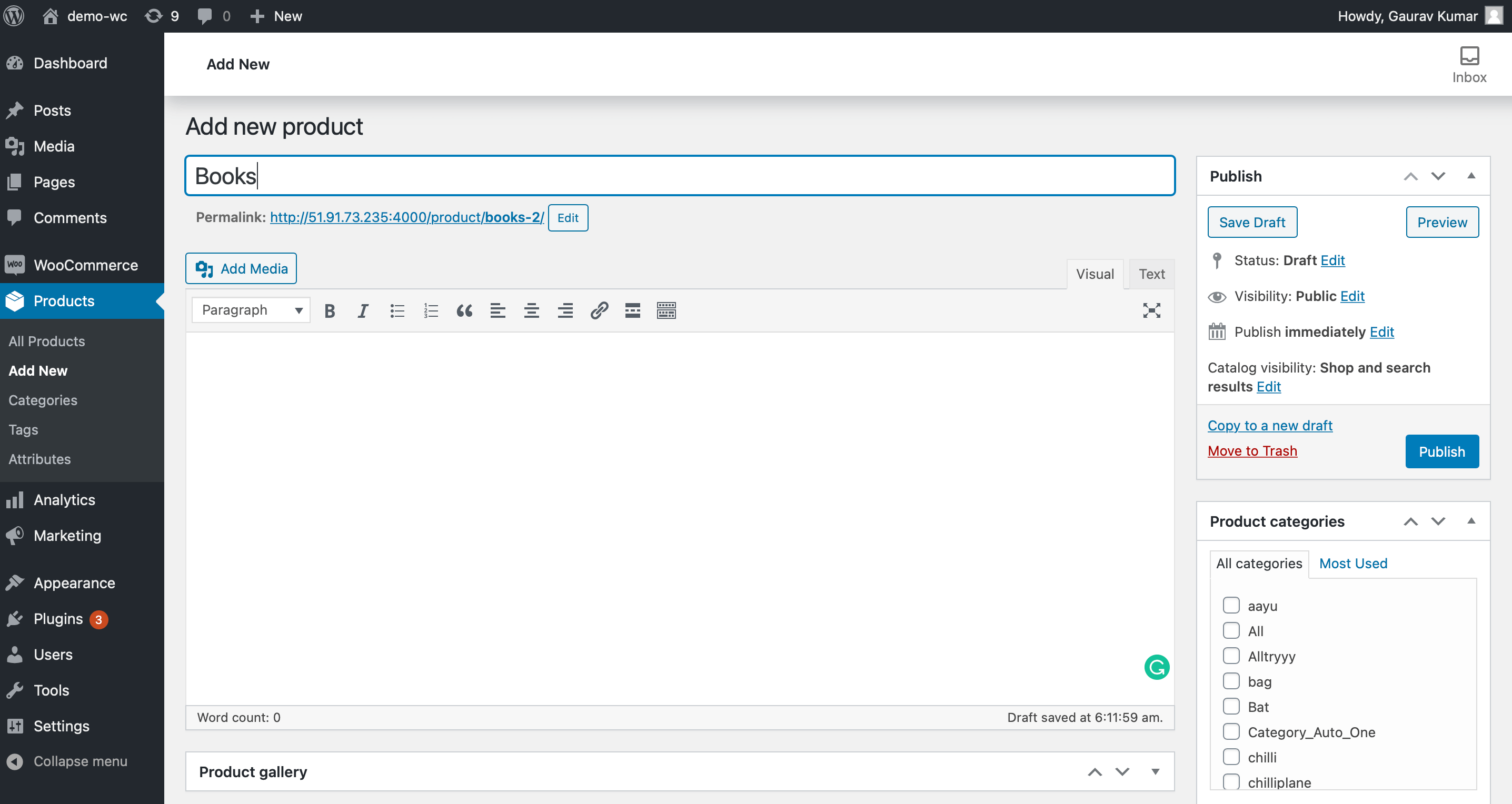Open the Paragraph format dropdown
The height and width of the screenshot is (804, 1512).
(x=250, y=309)
